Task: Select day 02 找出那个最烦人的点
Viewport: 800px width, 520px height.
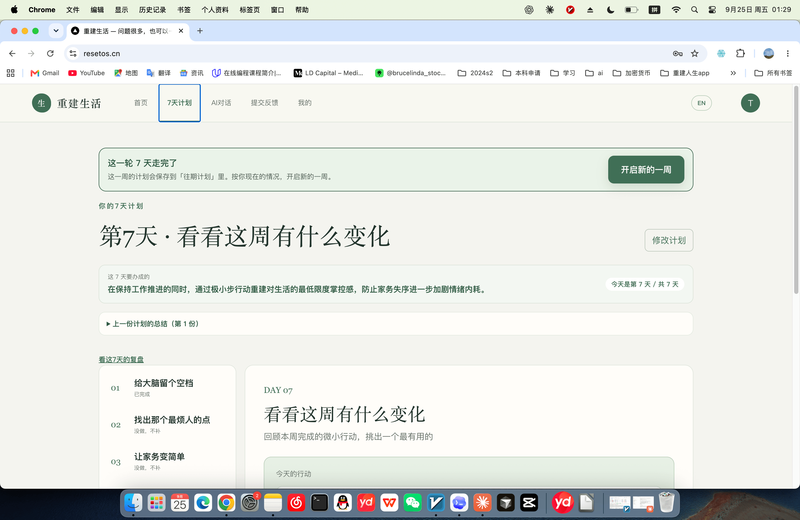Action: pos(167,424)
